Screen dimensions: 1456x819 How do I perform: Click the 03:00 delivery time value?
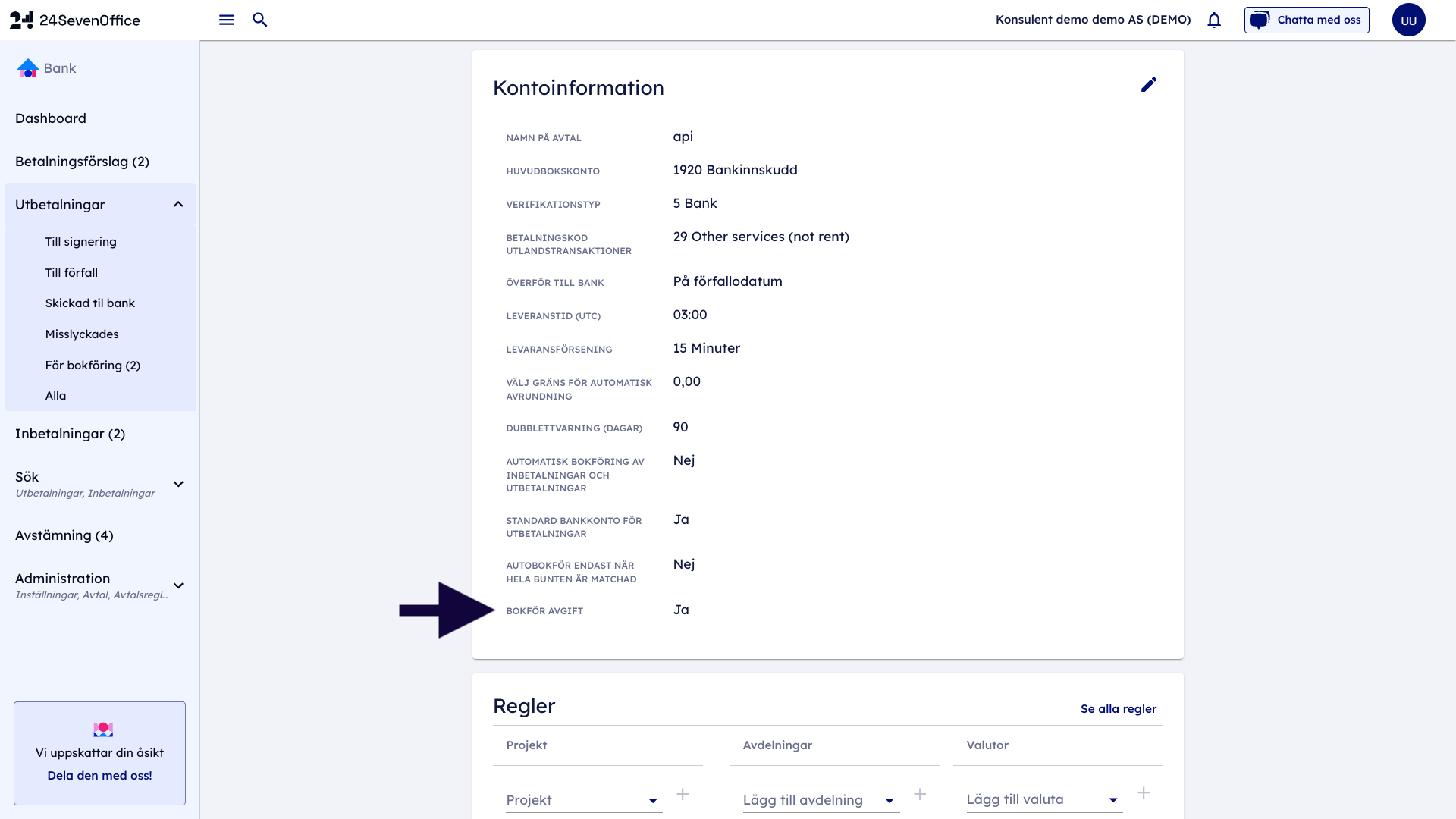(689, 315)
